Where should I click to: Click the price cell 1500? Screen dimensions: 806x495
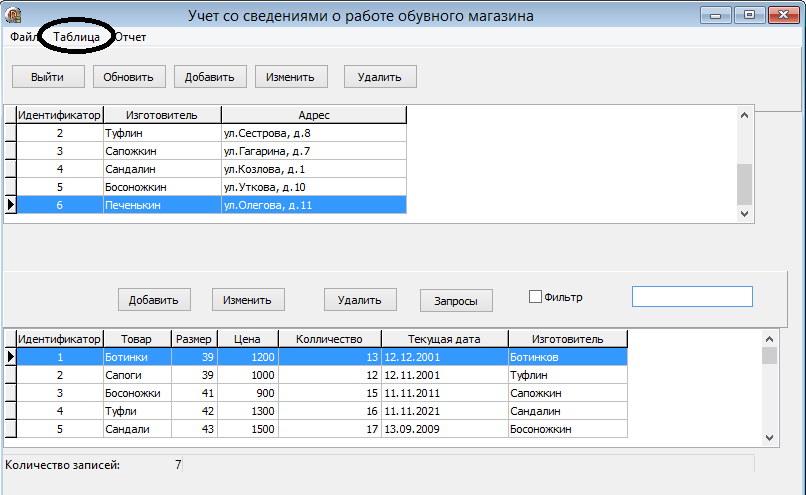248,429
